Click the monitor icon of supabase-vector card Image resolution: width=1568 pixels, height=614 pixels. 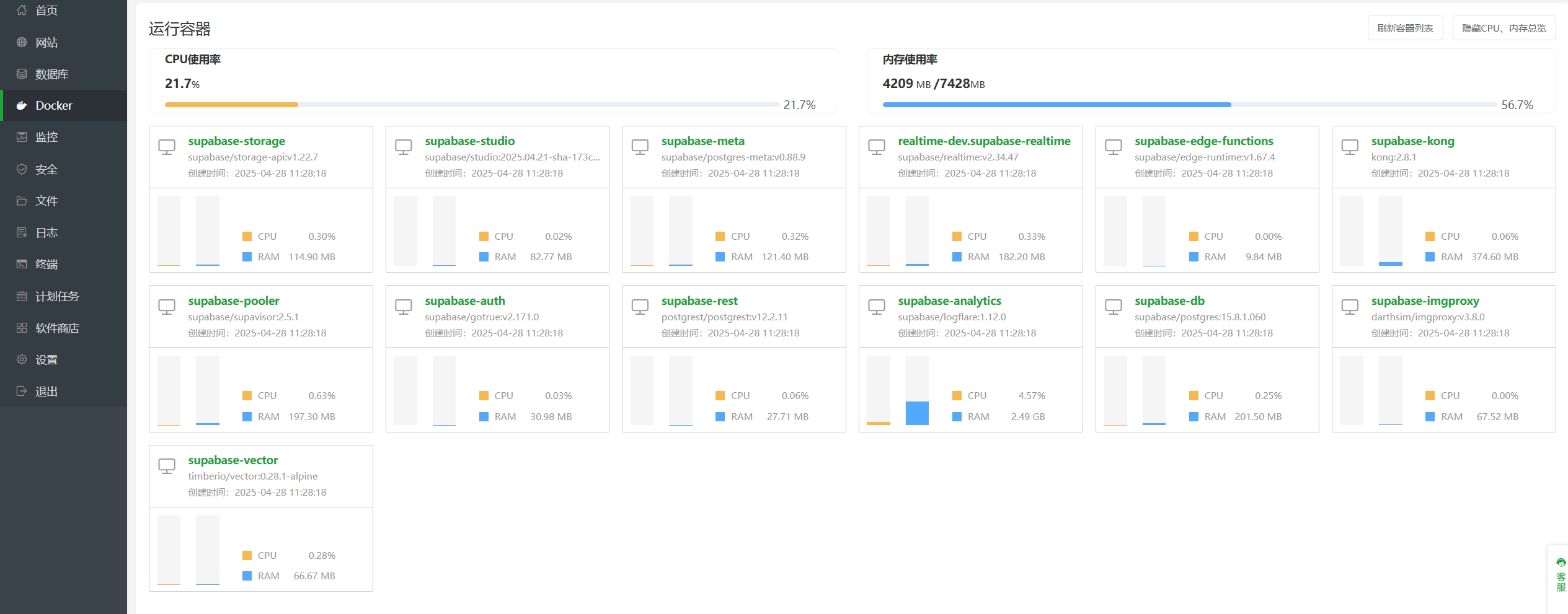(167, 466)
